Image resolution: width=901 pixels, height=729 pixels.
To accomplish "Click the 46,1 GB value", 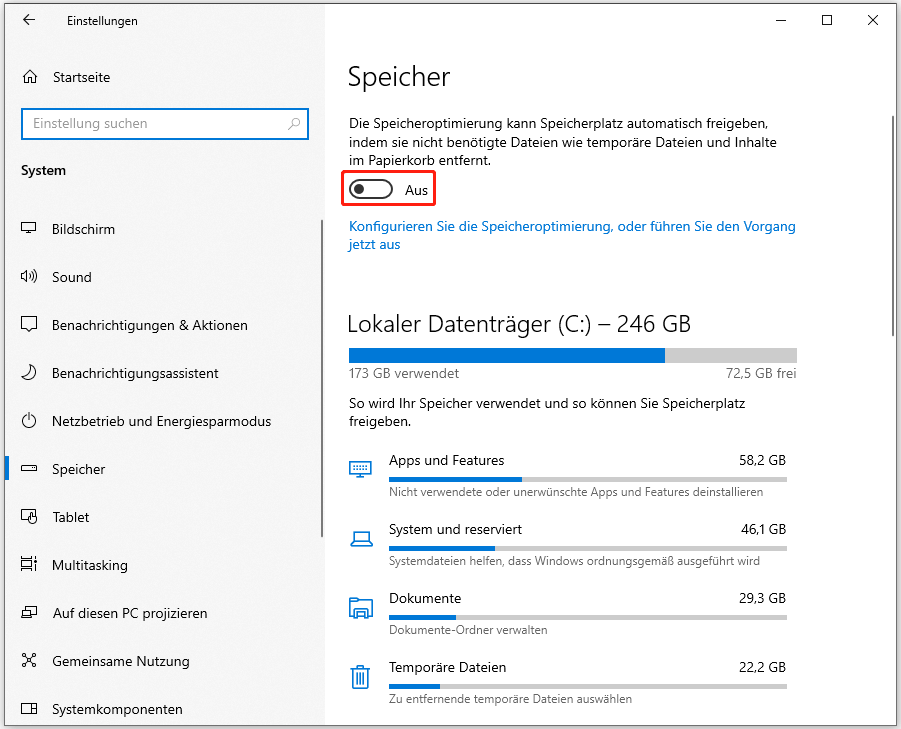I will 763,529.
